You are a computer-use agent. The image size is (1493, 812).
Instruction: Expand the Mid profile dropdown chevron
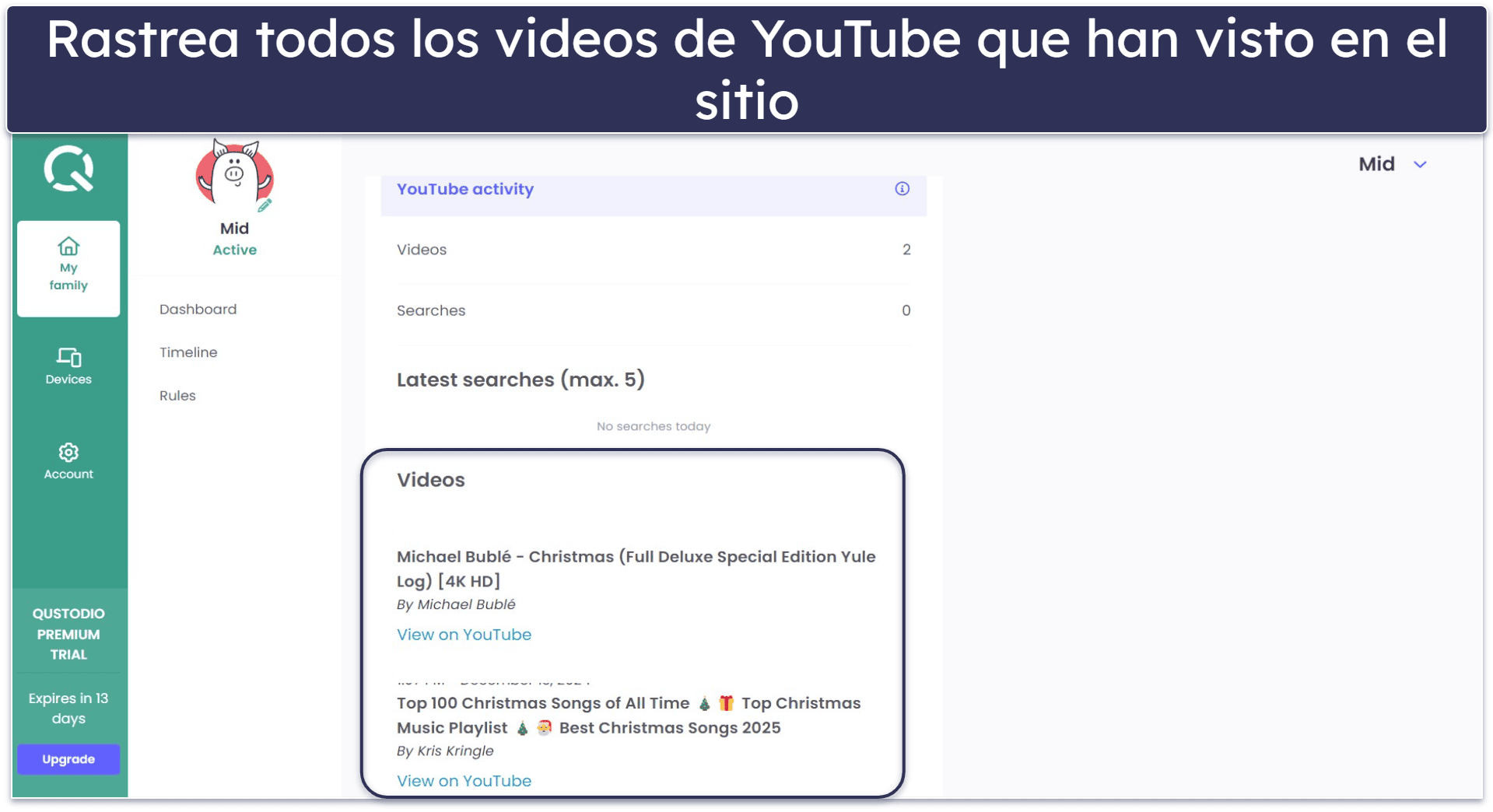[1420, 165]
